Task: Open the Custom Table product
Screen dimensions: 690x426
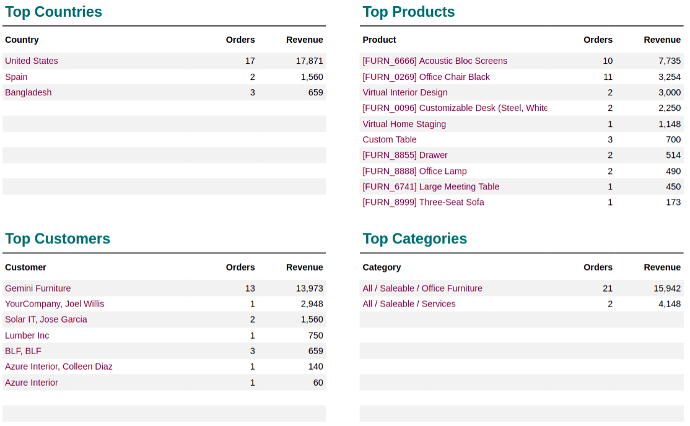Action: click(x=389, y=140)
